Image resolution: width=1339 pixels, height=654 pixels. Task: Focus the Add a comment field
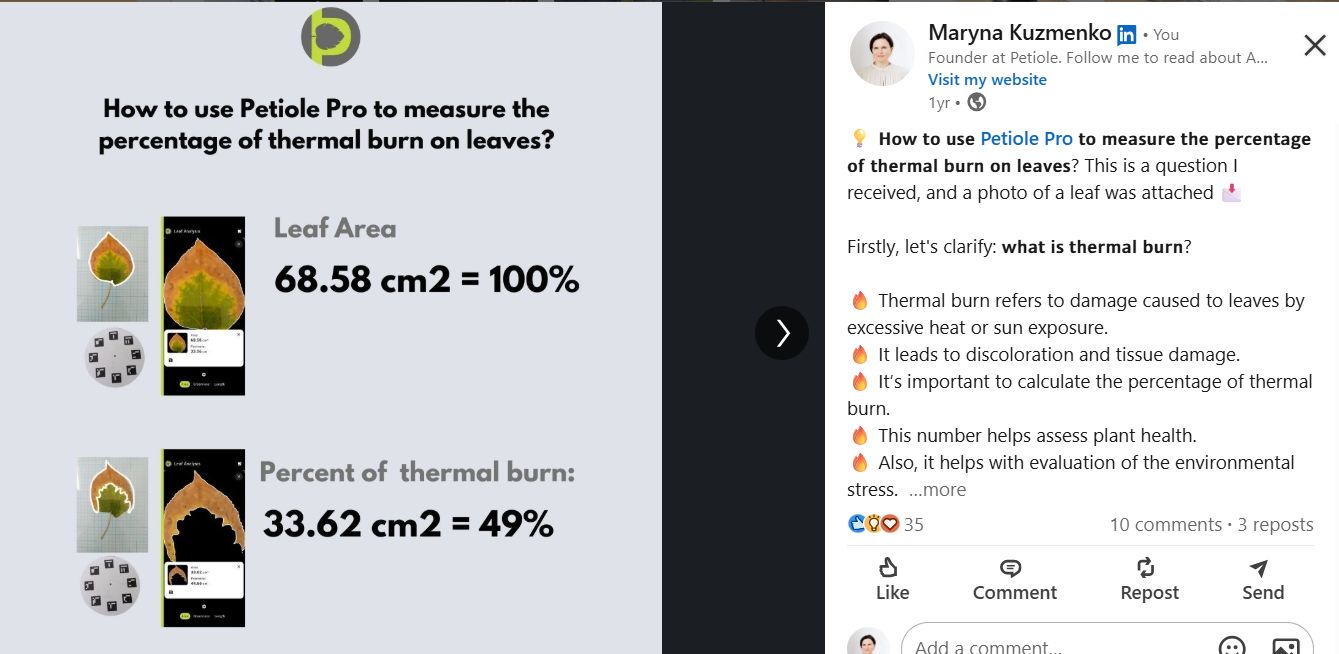pyautogui.click(x=1050, y=643)
